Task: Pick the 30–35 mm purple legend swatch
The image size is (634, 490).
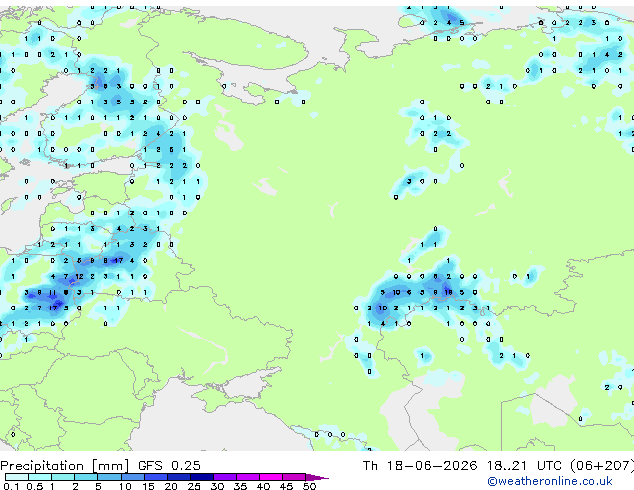Action: click(x=225, y=477)
